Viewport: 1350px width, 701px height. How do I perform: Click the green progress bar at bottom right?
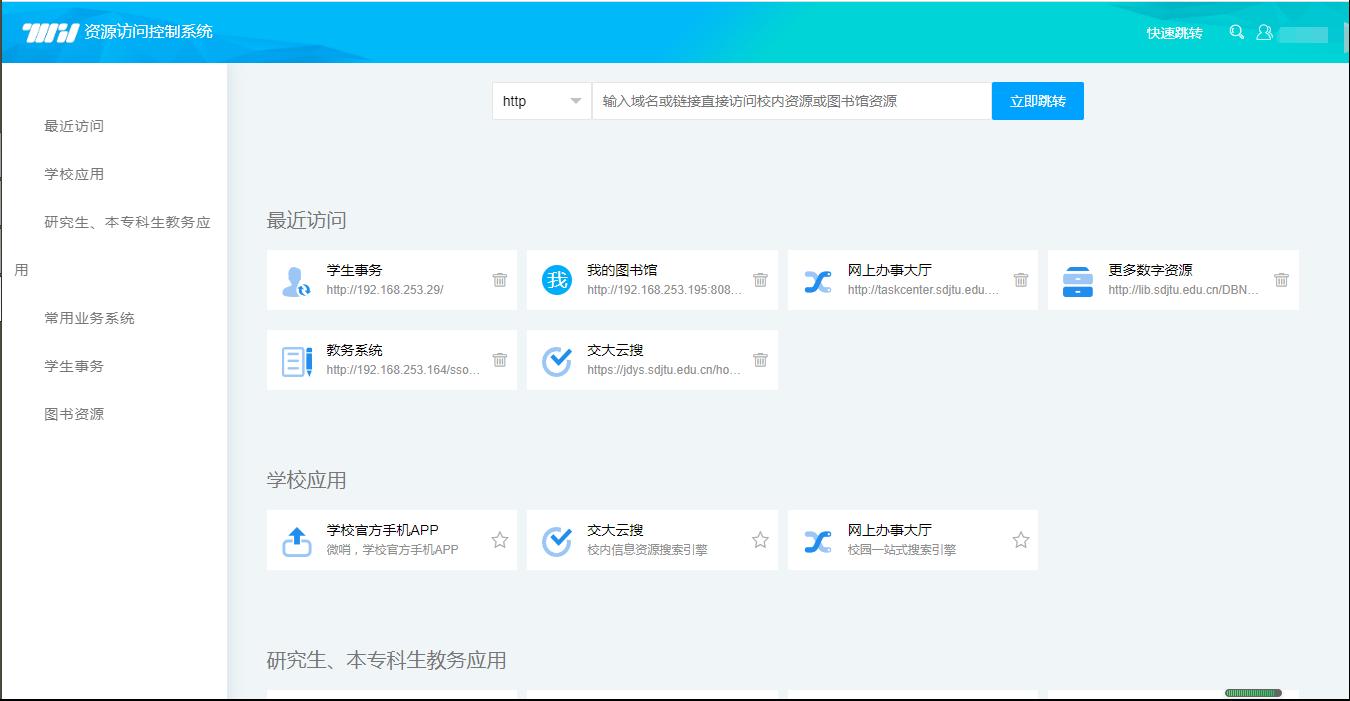[x=1253, y=692]
